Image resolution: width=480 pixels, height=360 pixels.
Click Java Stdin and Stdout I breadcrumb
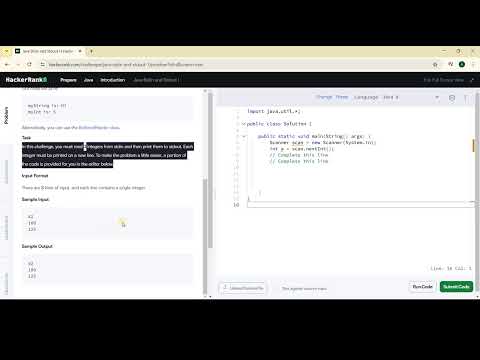click(x=156, y=80)
